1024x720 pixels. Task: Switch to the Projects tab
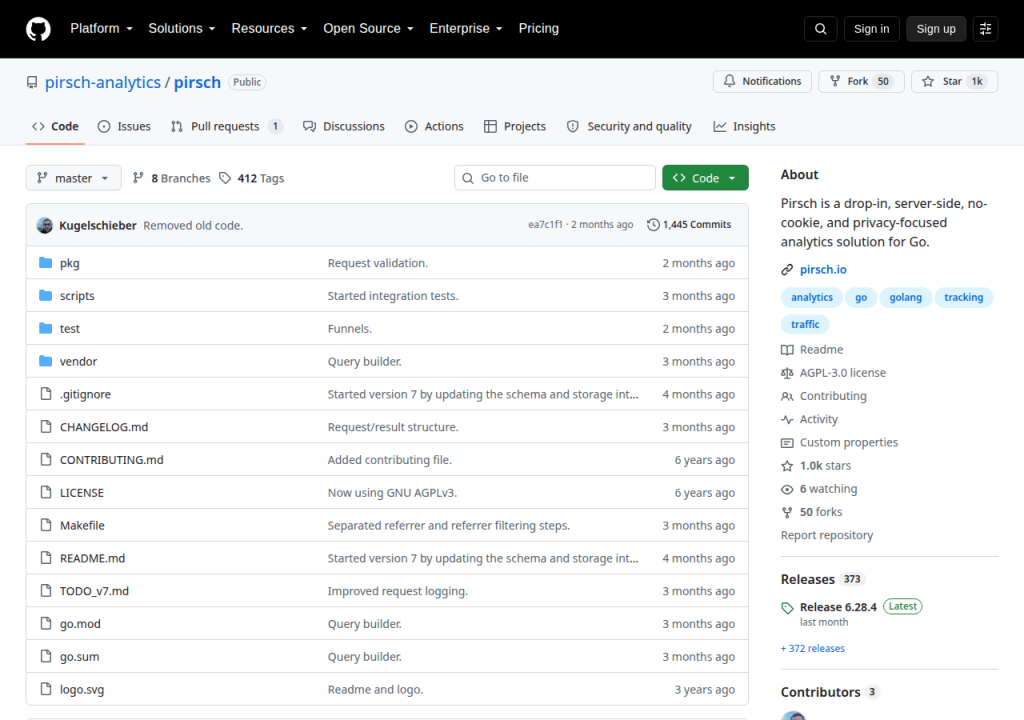click(x=515, y=126)
